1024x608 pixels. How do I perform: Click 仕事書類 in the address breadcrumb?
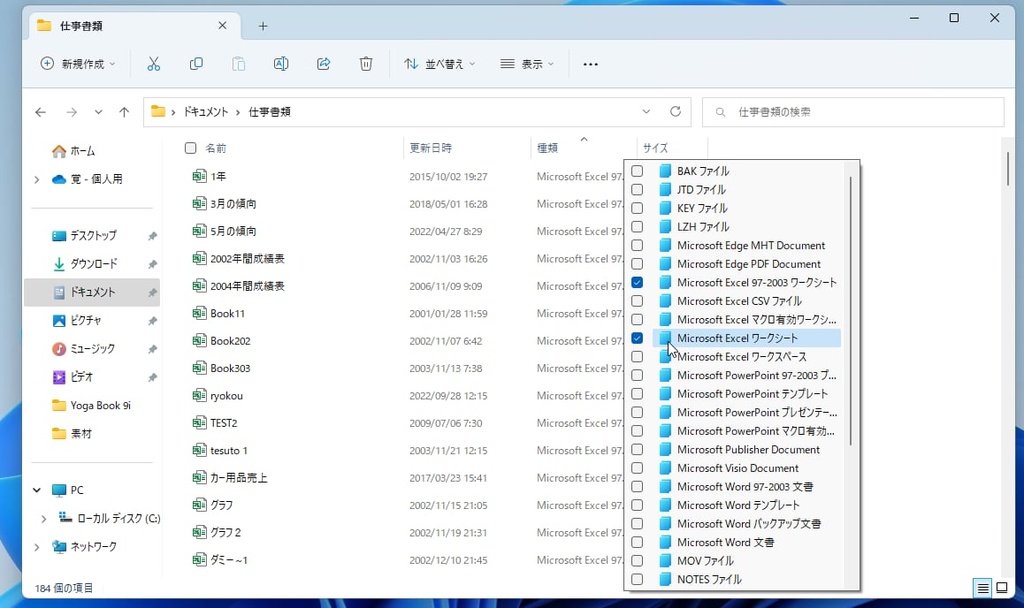coord(270,112)
